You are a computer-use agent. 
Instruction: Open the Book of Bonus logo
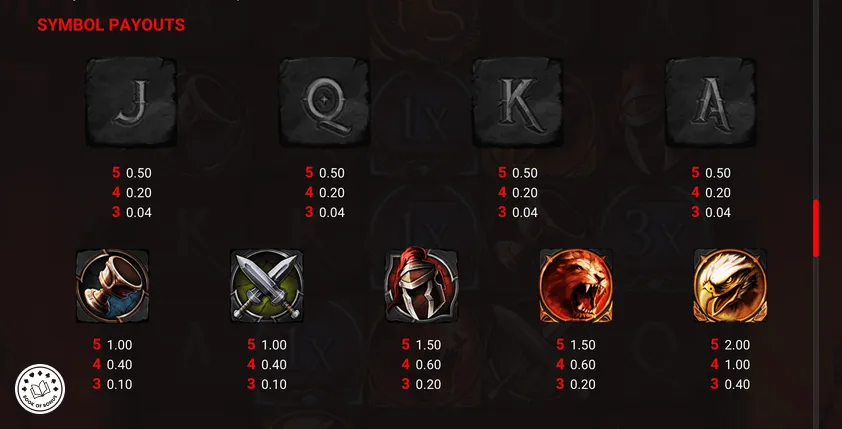[40, 389]
